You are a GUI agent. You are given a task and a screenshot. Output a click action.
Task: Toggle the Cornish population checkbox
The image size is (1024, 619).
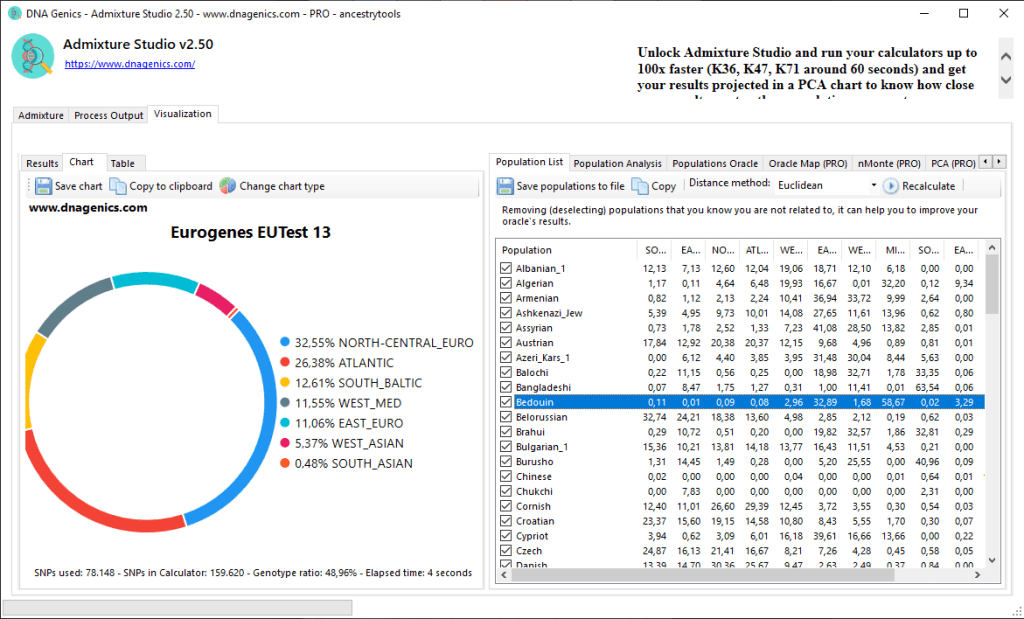[506, 506]
